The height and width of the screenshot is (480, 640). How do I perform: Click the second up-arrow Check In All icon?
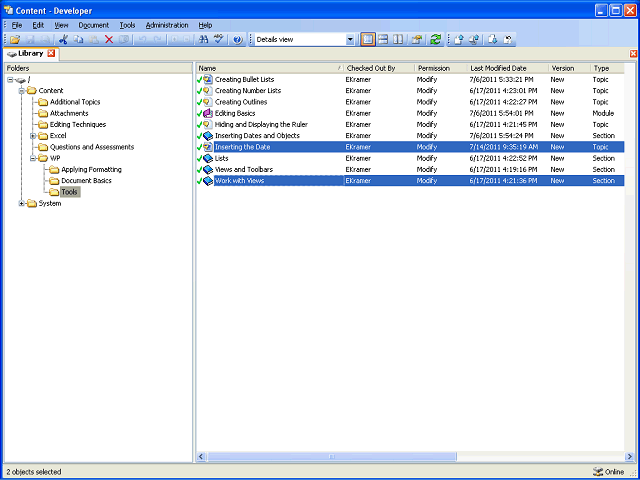click(474, 40)
